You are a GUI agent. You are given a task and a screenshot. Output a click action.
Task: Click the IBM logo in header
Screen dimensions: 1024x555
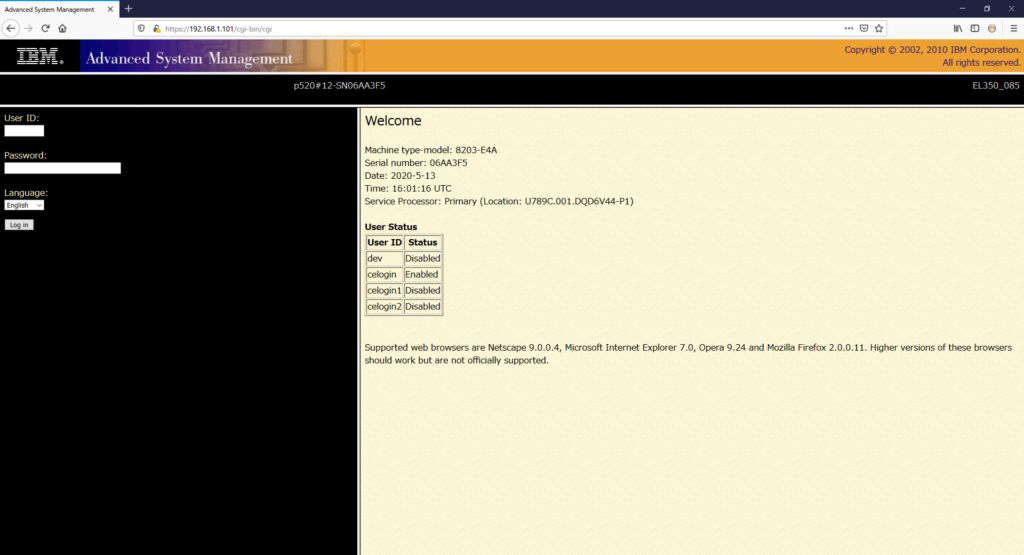coord(40,57)
